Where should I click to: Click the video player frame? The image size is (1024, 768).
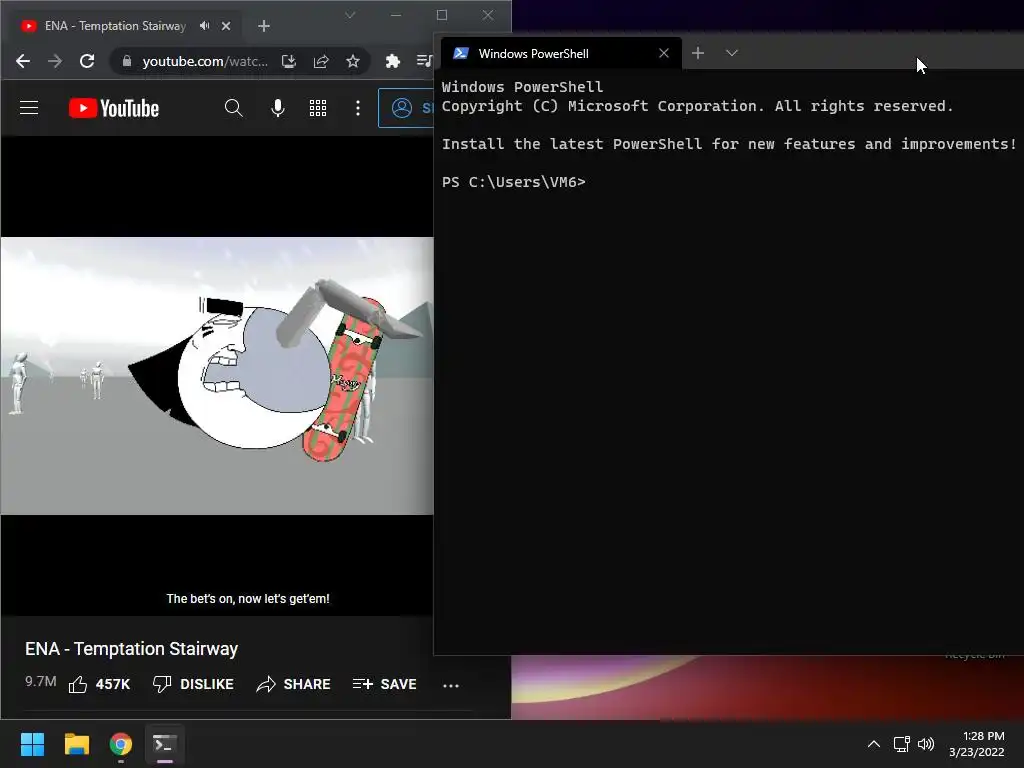(x=217, y=376)
